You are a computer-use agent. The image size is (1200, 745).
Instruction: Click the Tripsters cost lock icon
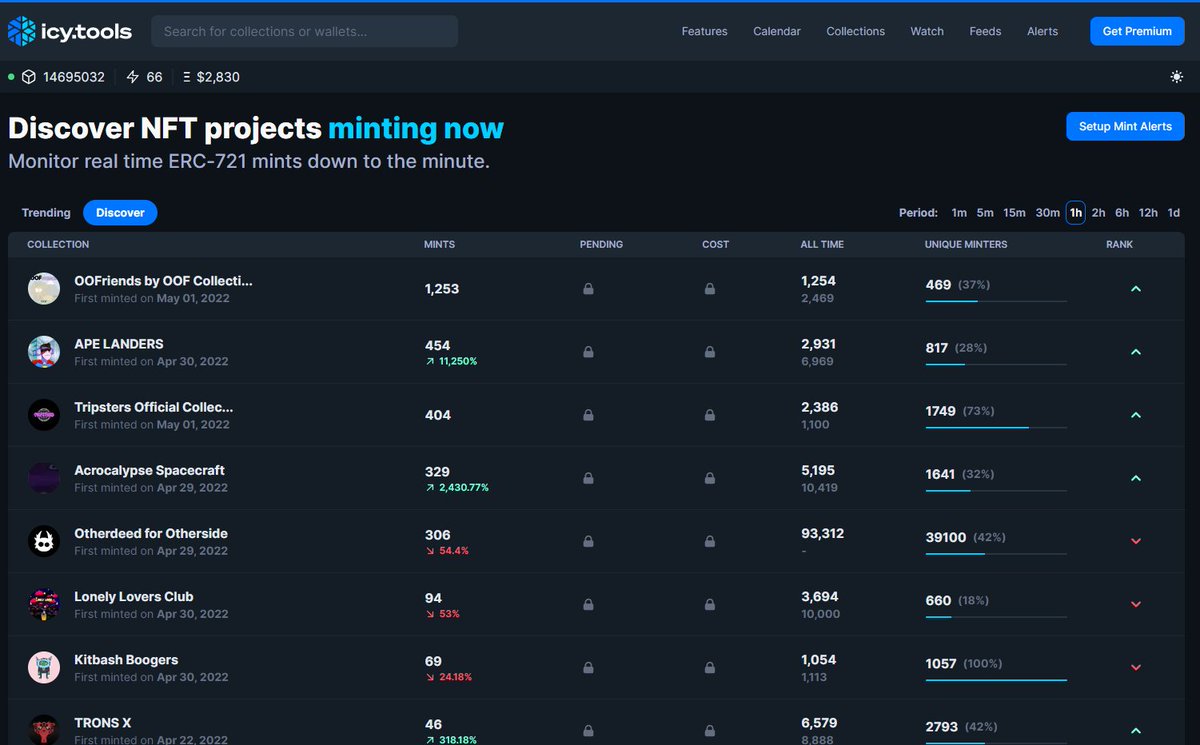(709, 415)
